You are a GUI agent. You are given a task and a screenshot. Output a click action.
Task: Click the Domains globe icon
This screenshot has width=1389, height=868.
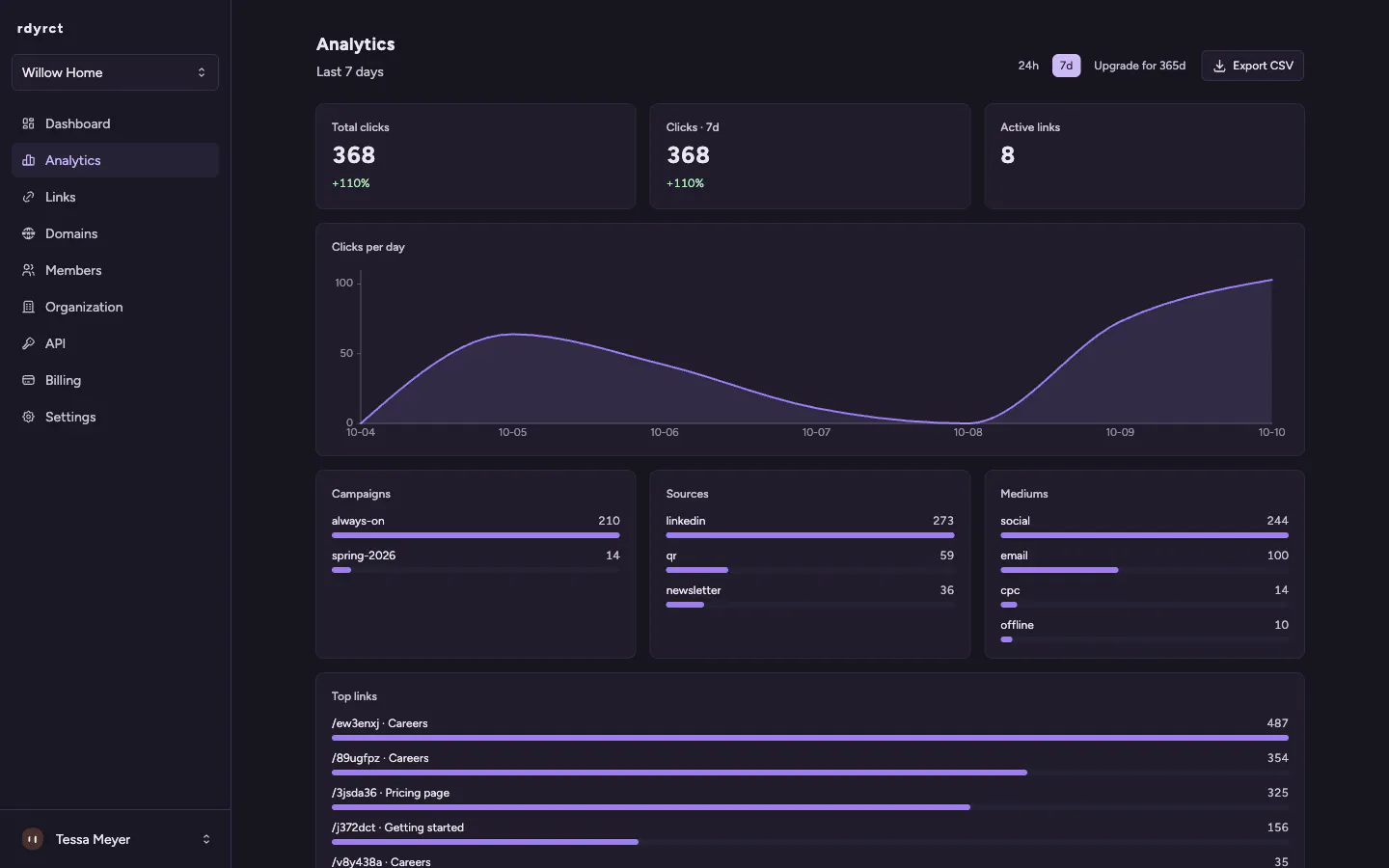tap(28, 233)
